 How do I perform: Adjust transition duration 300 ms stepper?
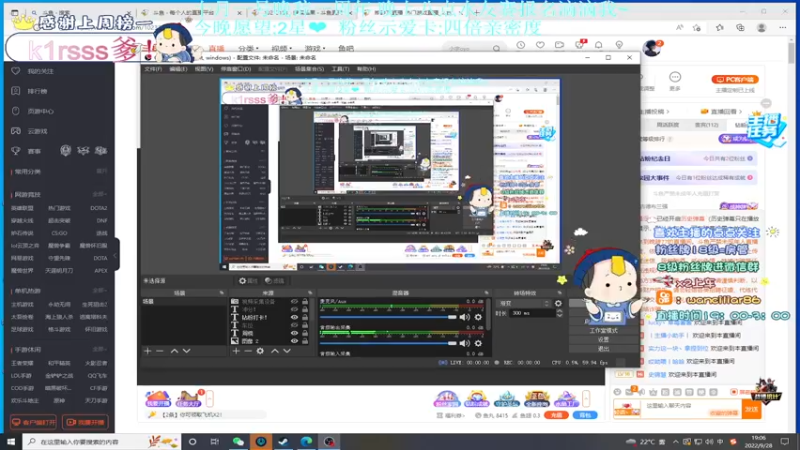559,313
